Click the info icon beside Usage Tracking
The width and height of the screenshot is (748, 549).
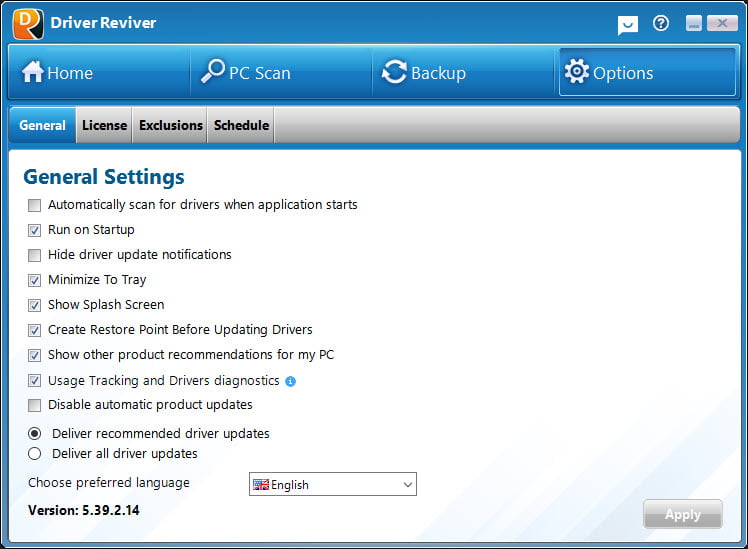[x=290, y=381]
